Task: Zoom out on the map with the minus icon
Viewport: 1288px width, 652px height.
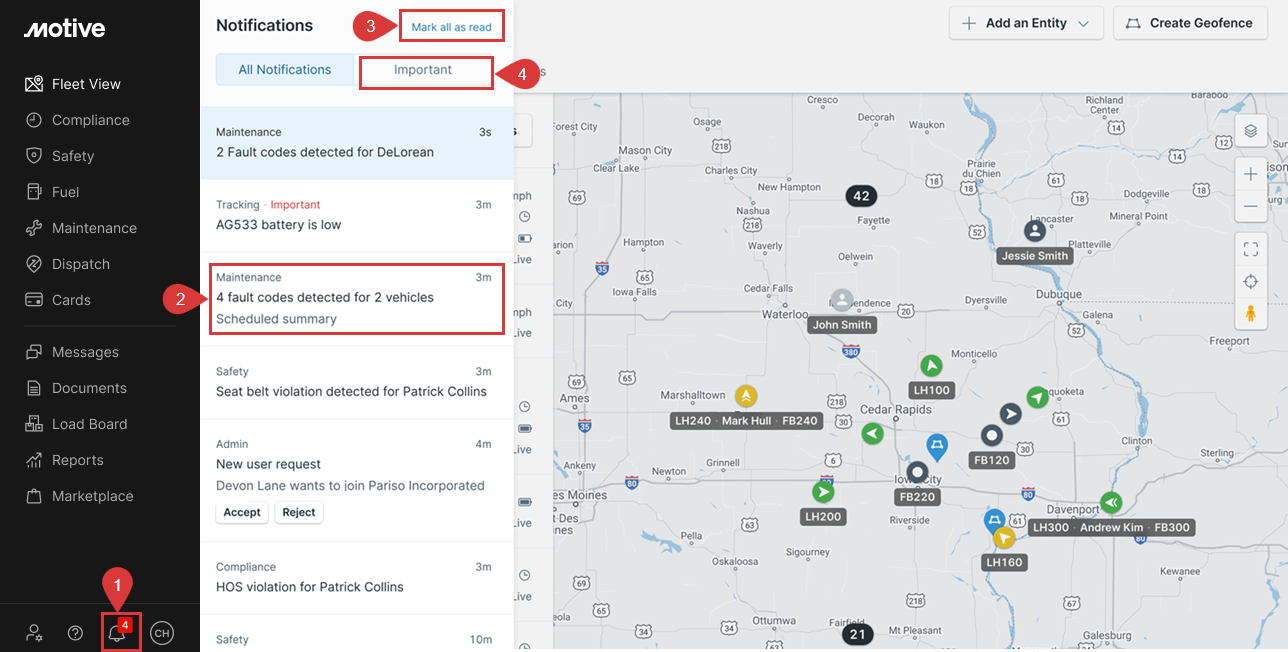Action: pyautogui.click(x=1250, y=207)
